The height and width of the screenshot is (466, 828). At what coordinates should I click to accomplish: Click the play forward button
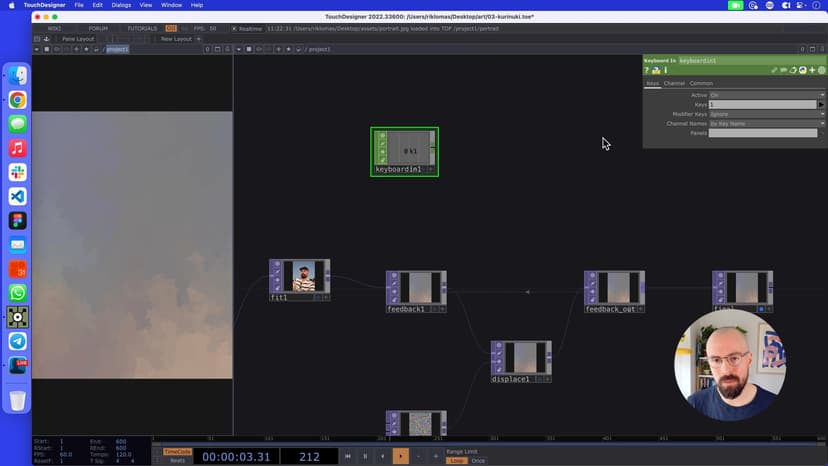point(400,456)
